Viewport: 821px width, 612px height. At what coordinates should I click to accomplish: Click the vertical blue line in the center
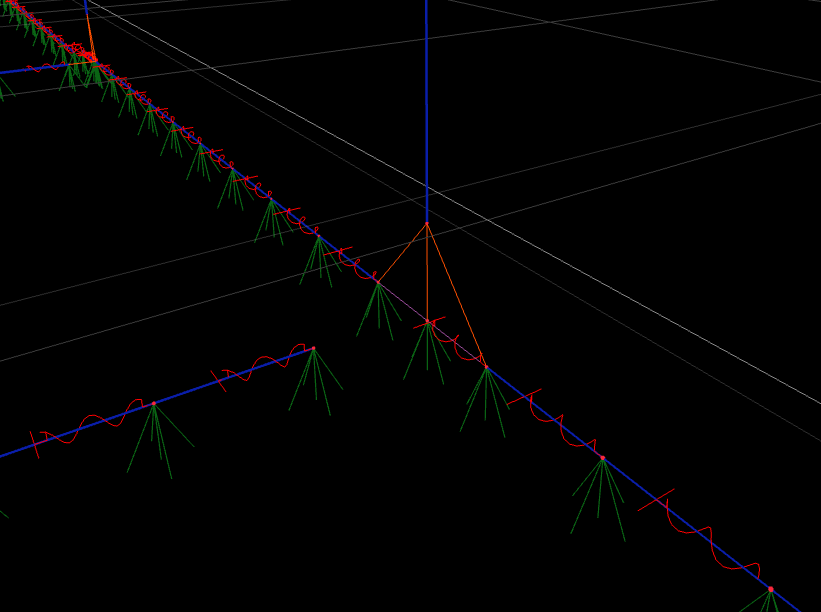tap(427, 110)
